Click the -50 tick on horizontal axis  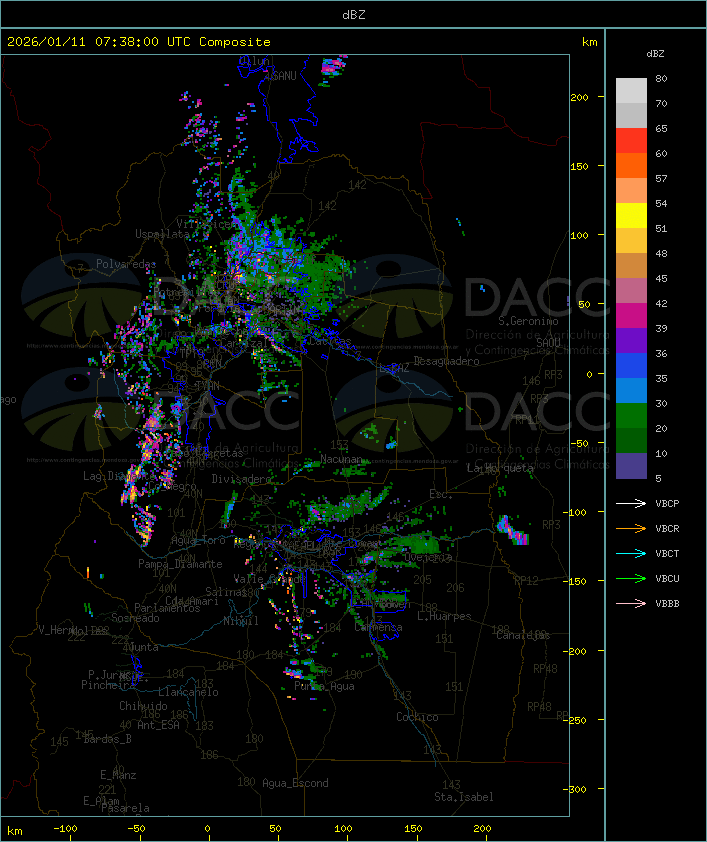137,829
